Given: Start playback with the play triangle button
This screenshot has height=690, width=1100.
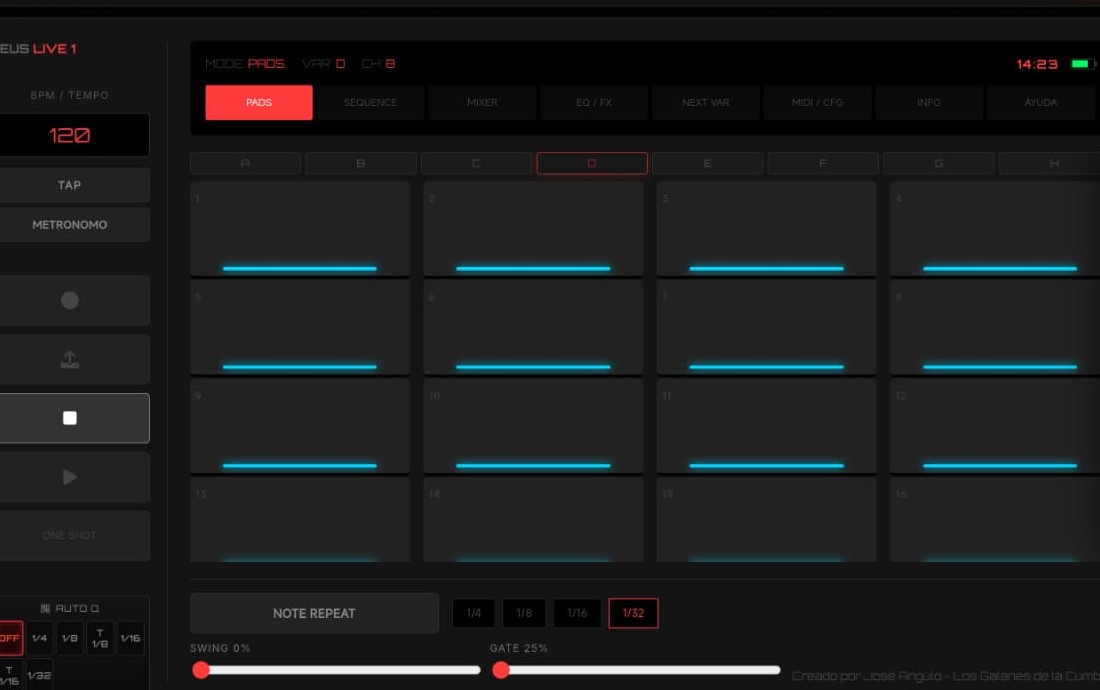Looking at the screenshot, I should coord(69,477).
